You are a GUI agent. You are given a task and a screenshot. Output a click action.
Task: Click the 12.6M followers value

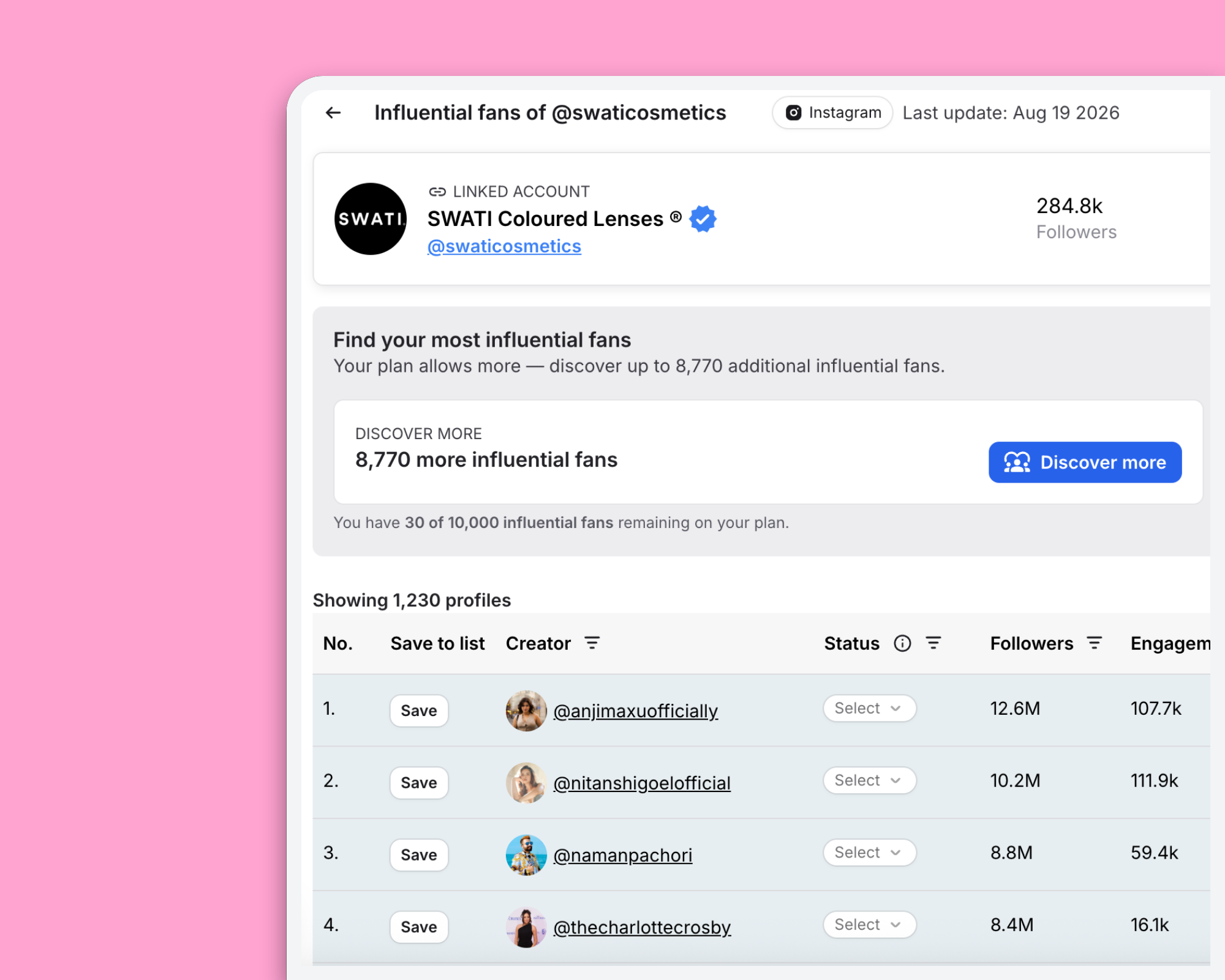click(1015, 709)
